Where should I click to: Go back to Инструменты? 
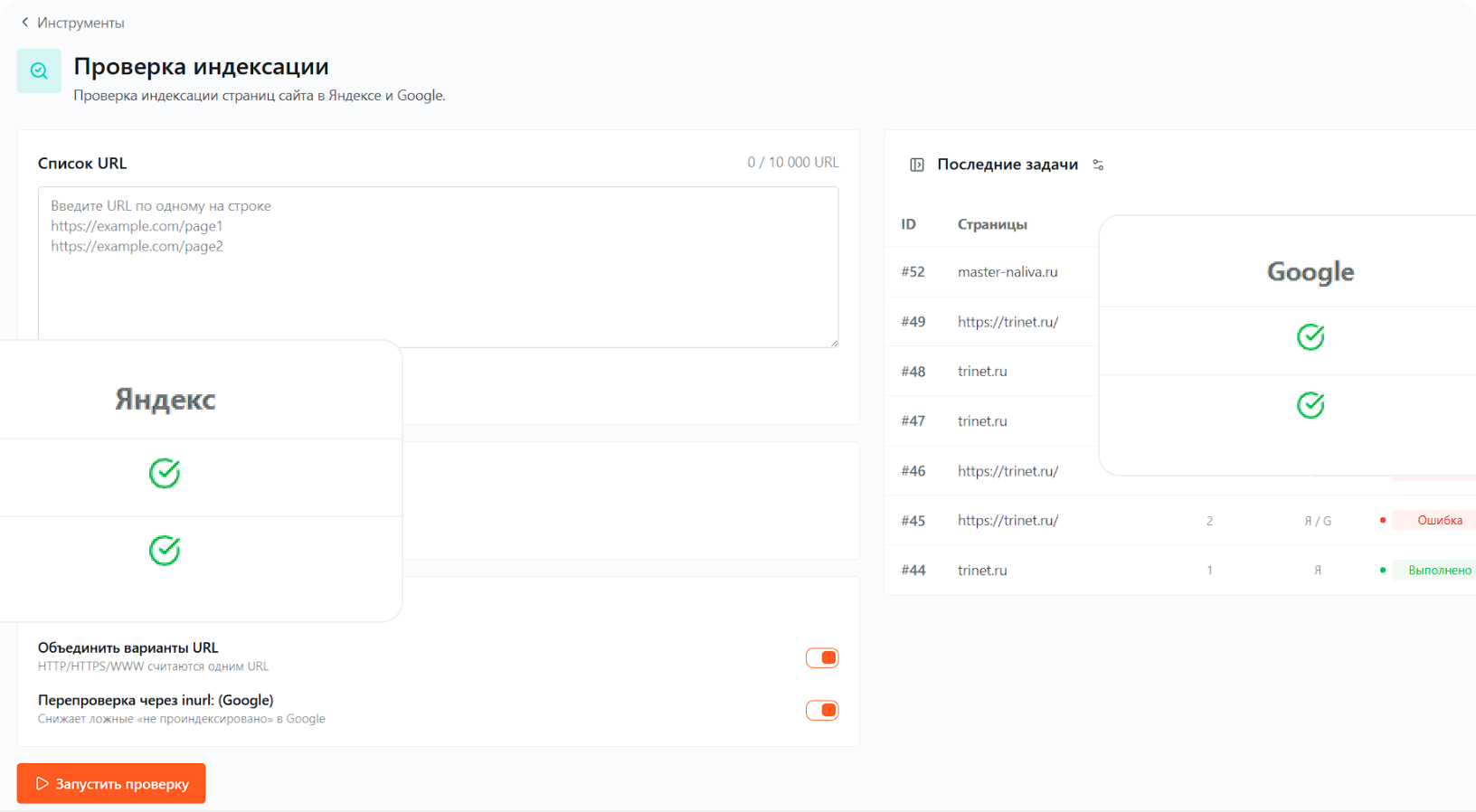[72, 23]
